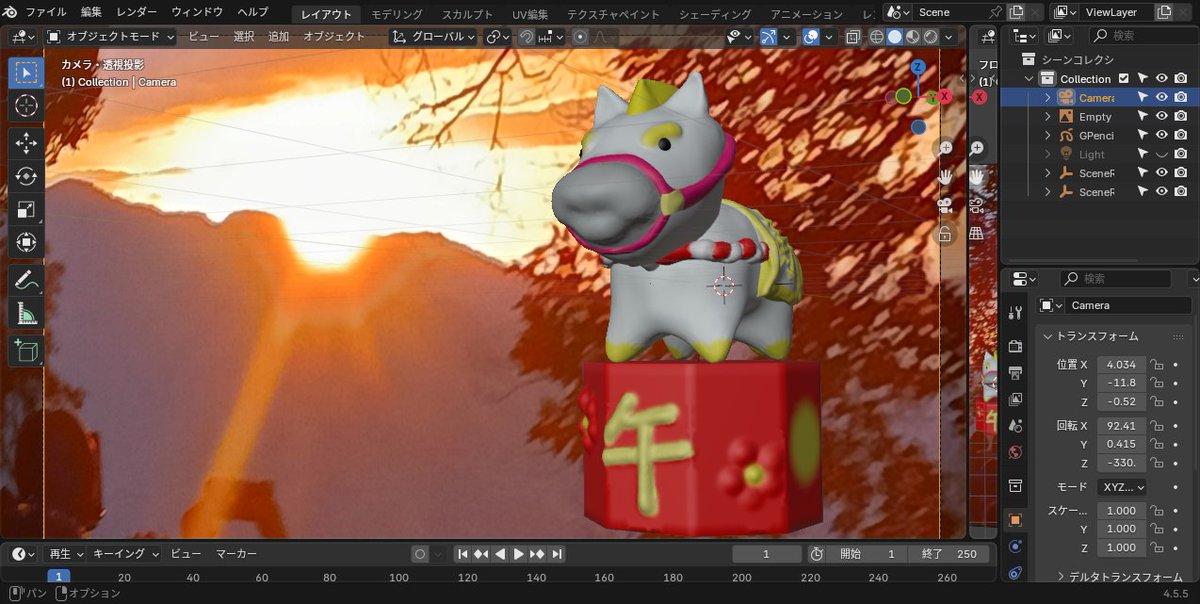Open the pivot point dropdown

pyautogui.click(x=497, y=36)
